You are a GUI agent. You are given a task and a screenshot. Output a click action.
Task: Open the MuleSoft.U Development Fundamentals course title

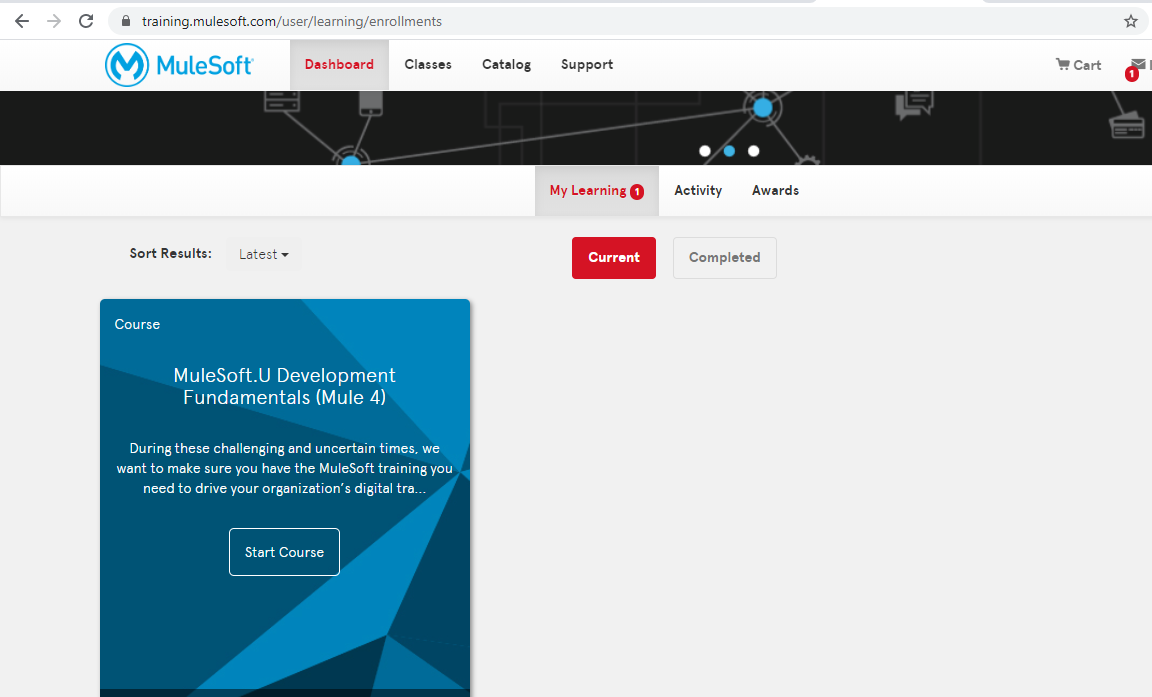pos(284,386)
